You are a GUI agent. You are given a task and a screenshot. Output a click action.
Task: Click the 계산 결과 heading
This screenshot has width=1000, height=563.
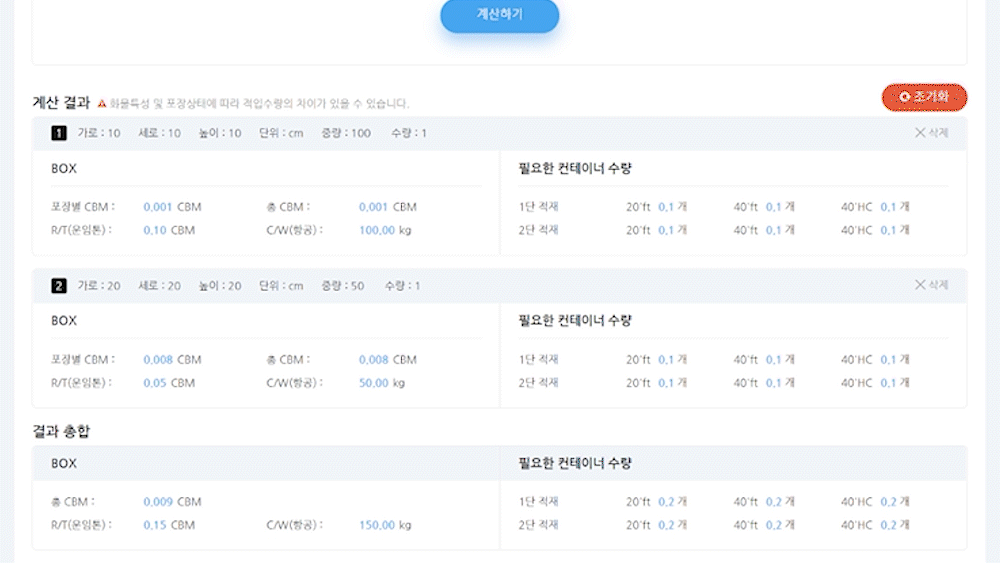[61, 103]
